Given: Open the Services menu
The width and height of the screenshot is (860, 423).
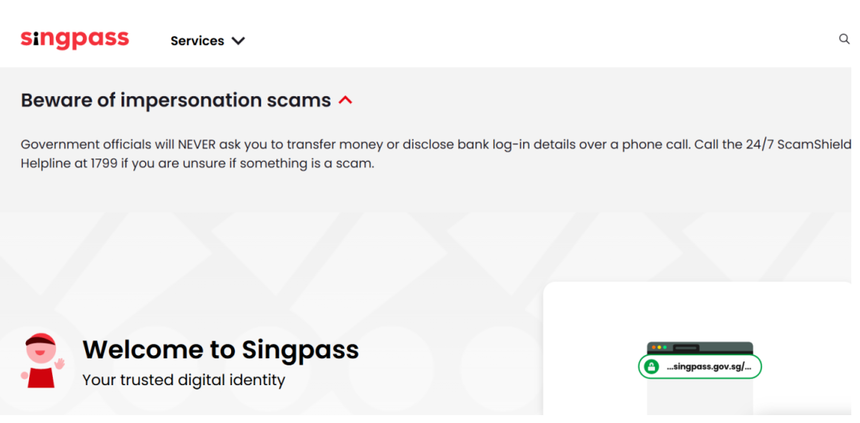Looking at the screenshot, I should [197, 41].
